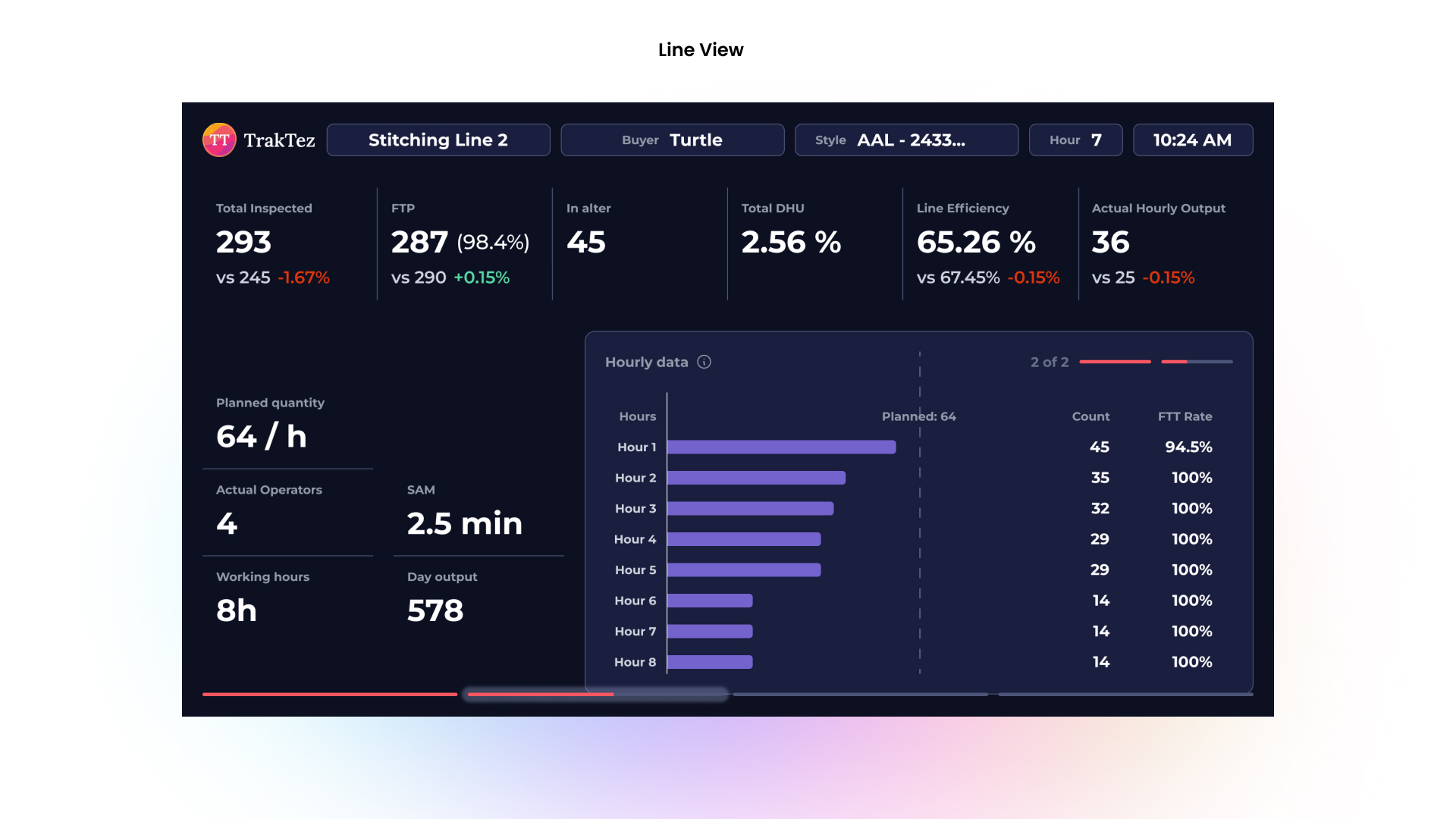Click the FTT Rate column header
This screenshot has width=1456, height=819.
click(x=1185, y=416)
